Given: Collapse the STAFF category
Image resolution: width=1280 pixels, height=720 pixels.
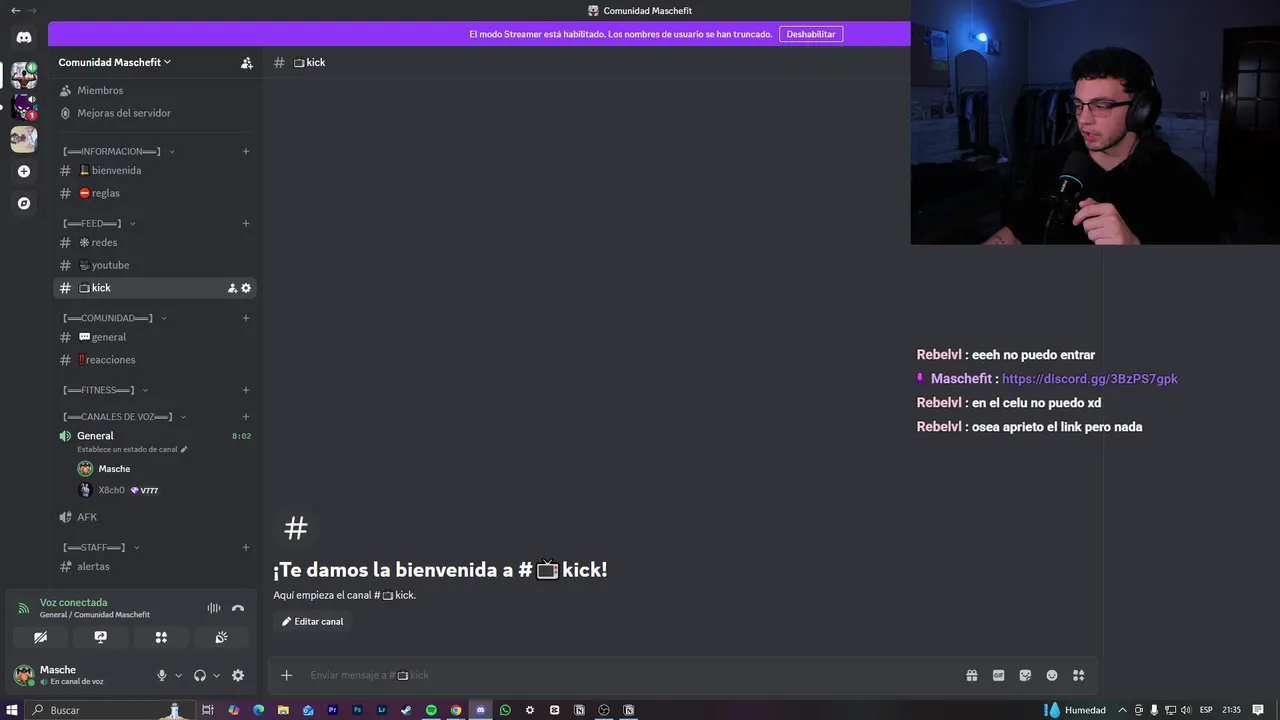Looking at the screenshot, I should [x=101, y=547].
